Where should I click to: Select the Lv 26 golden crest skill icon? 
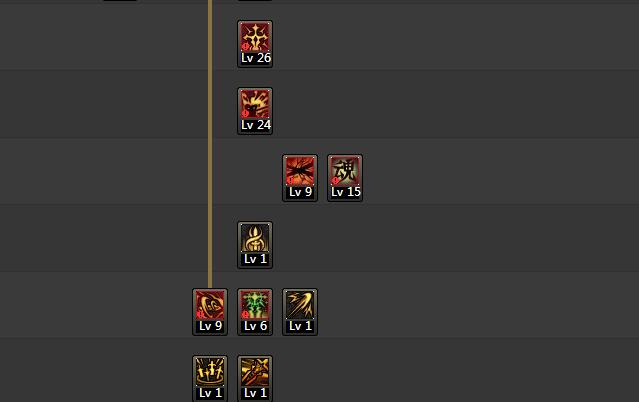coord(255,44)
